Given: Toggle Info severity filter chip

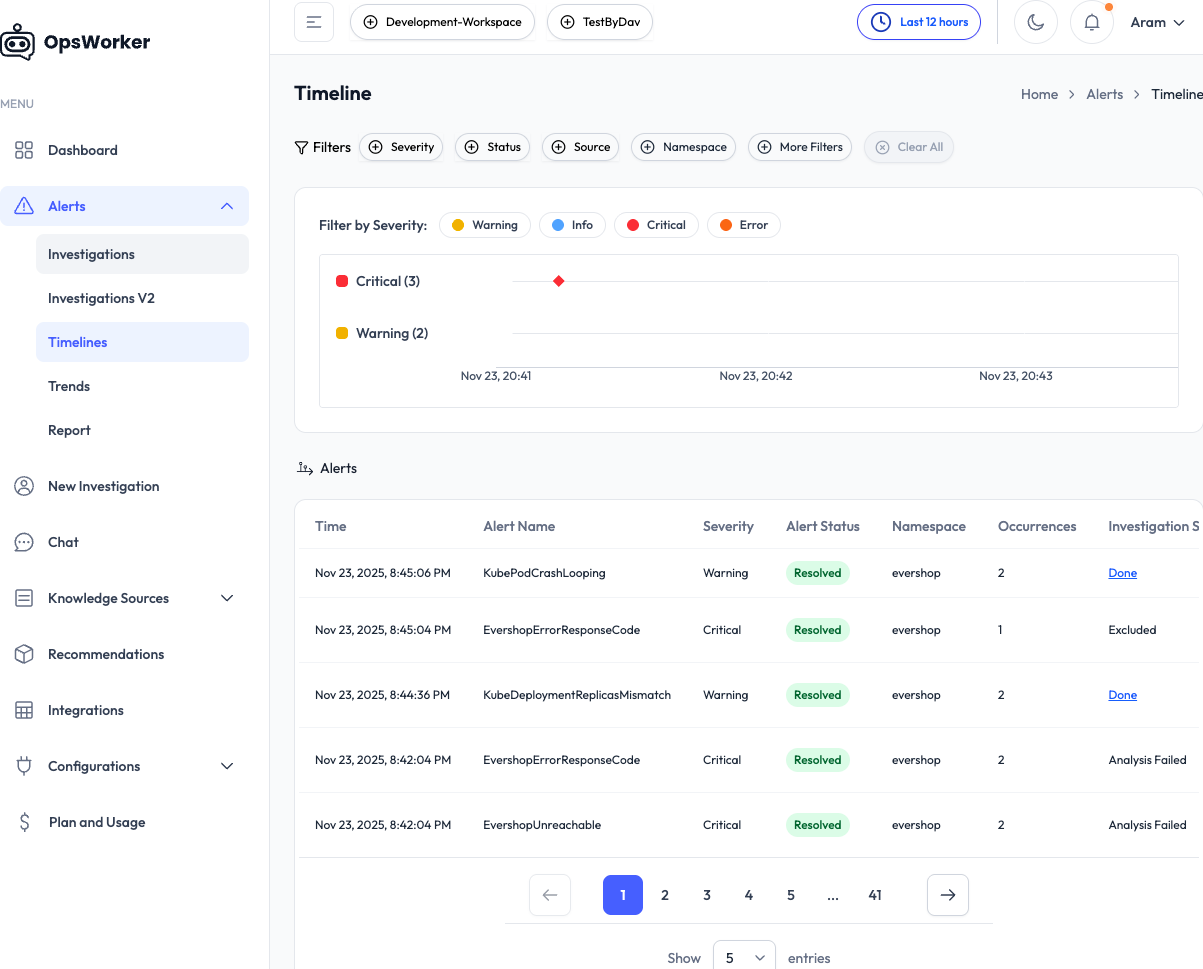Looking at the screenshot, I should 572,225.
